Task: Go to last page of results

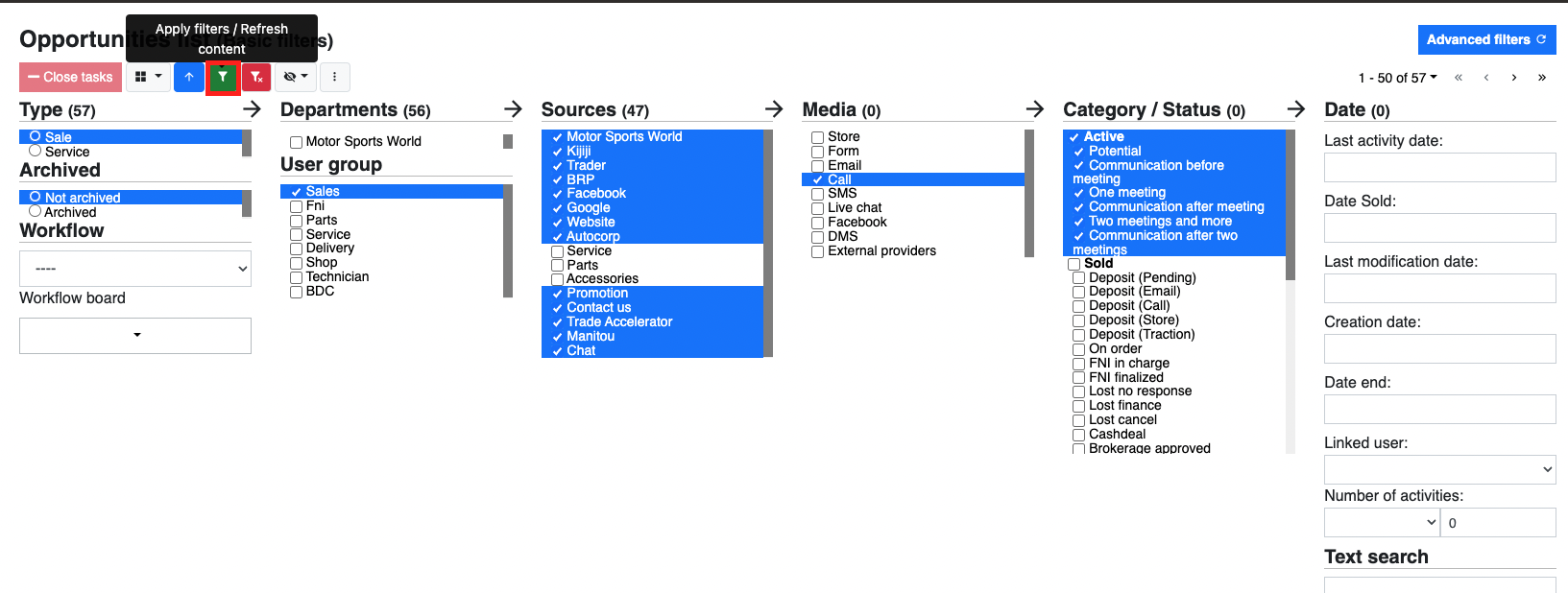Action: tap(1542, 78)
